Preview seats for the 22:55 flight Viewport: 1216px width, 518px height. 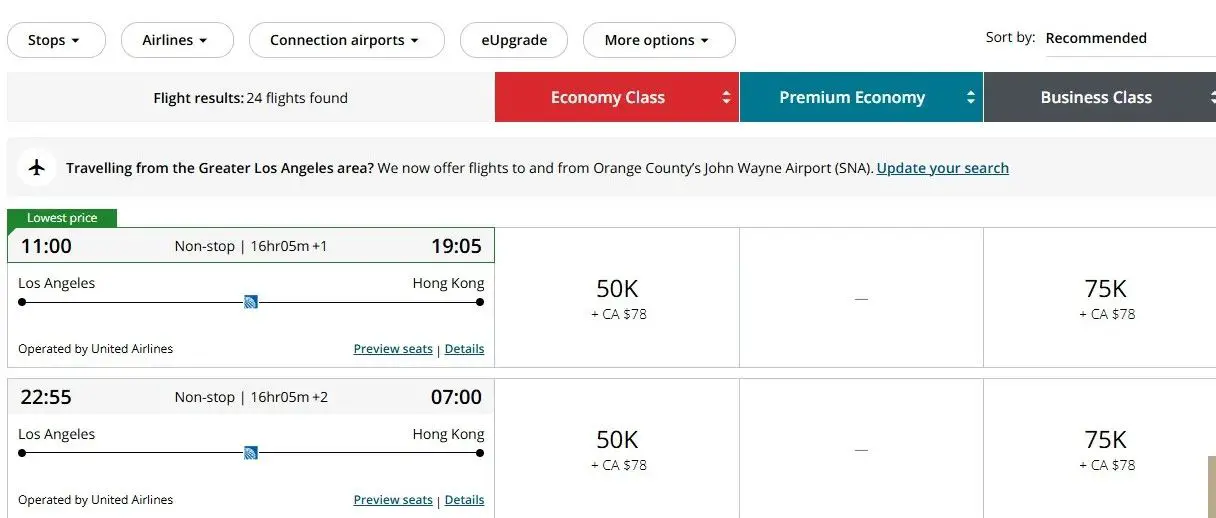[393, 500]
